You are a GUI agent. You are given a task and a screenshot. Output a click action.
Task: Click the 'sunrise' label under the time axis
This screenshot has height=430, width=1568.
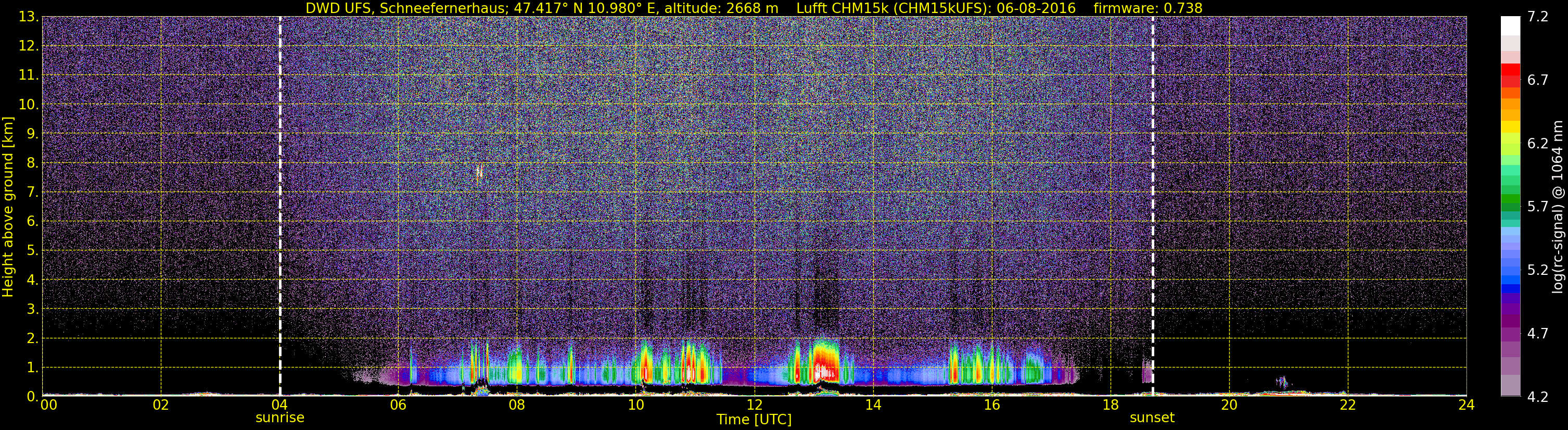pos(279,418)
